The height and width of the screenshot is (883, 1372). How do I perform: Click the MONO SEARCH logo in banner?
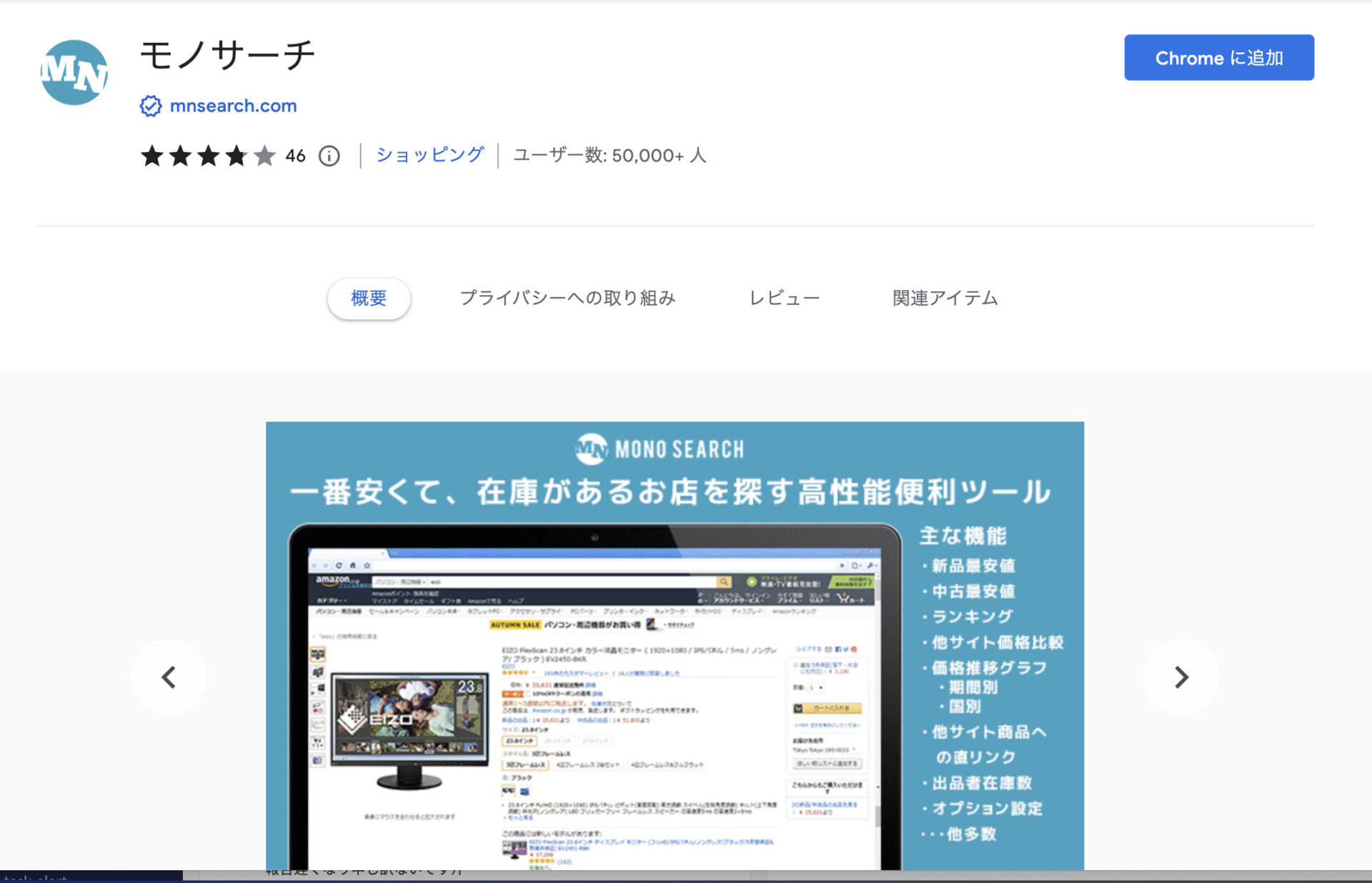pyautogui.click(x=660, y=449)
